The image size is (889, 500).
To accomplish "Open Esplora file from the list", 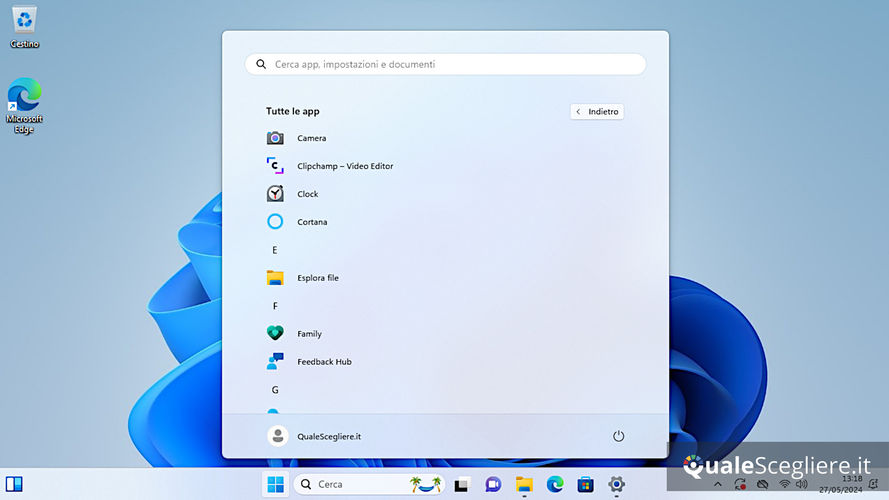I will pos(317,278).
